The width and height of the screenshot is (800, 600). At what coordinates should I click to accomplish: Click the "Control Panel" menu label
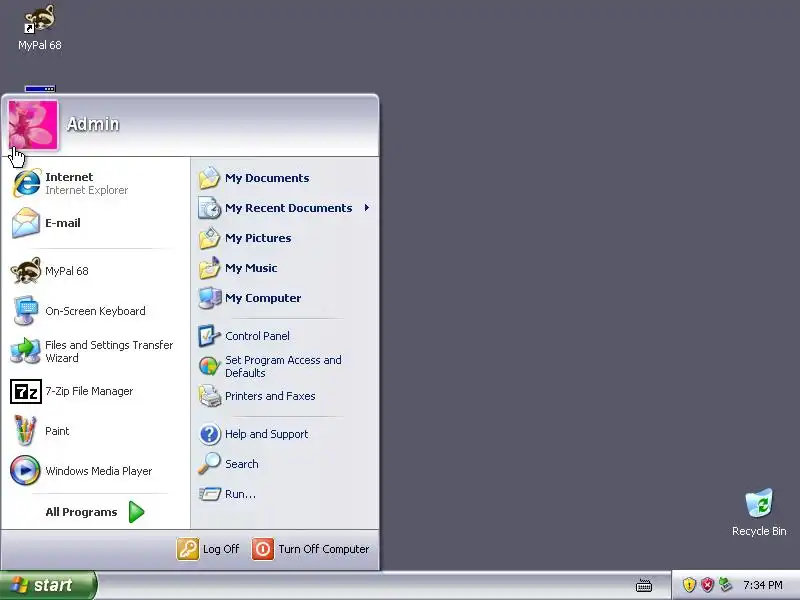[257, 336]
